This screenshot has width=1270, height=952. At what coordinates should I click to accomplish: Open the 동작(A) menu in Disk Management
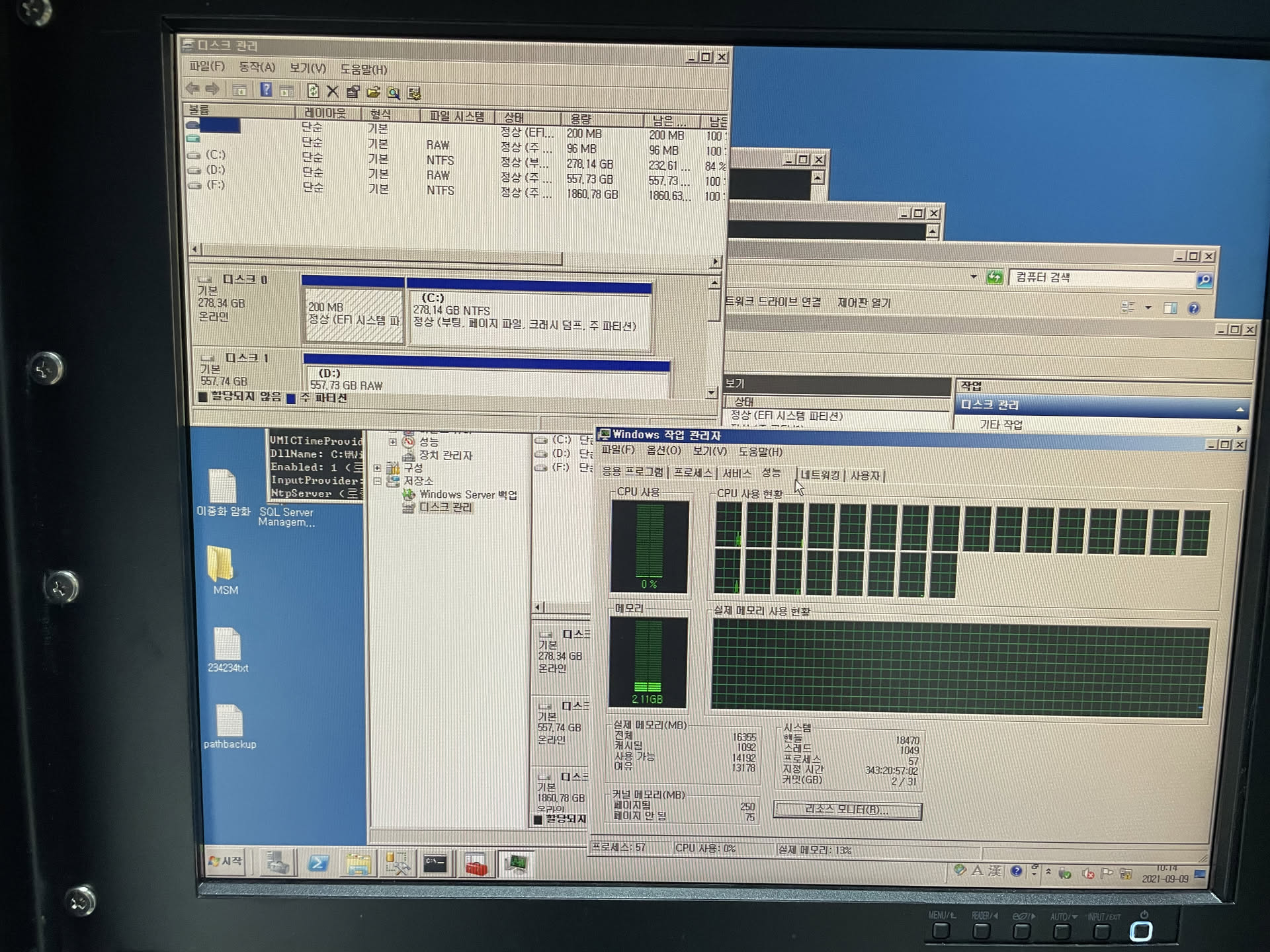[257, 67]
